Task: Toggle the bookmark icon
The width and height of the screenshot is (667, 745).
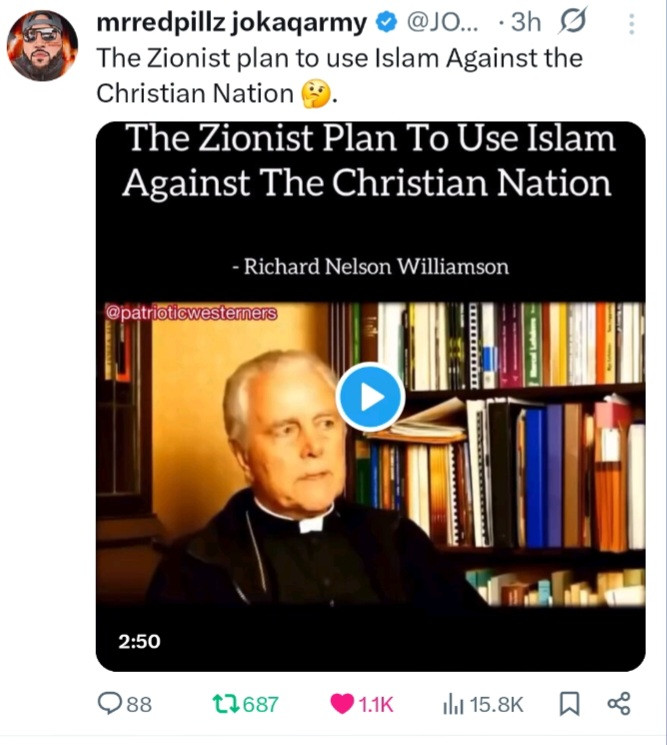Action: pyautogui.click(x=569, y=704)
